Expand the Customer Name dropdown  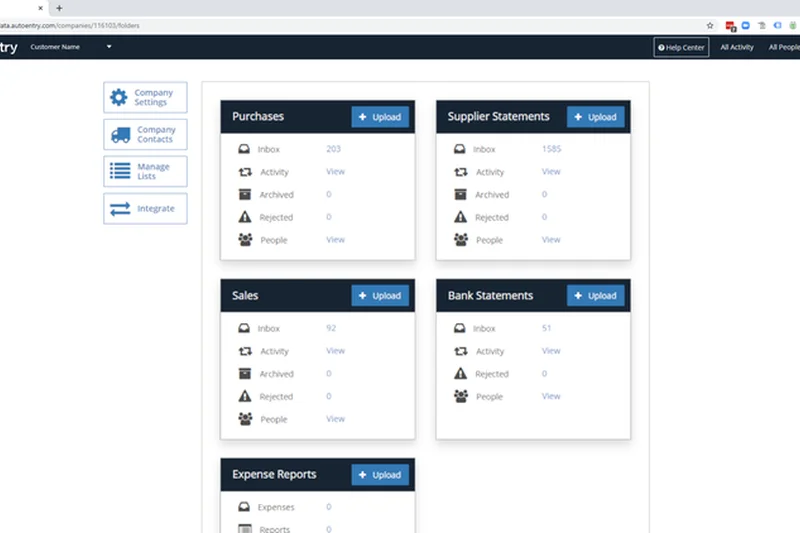pos(109,47)
